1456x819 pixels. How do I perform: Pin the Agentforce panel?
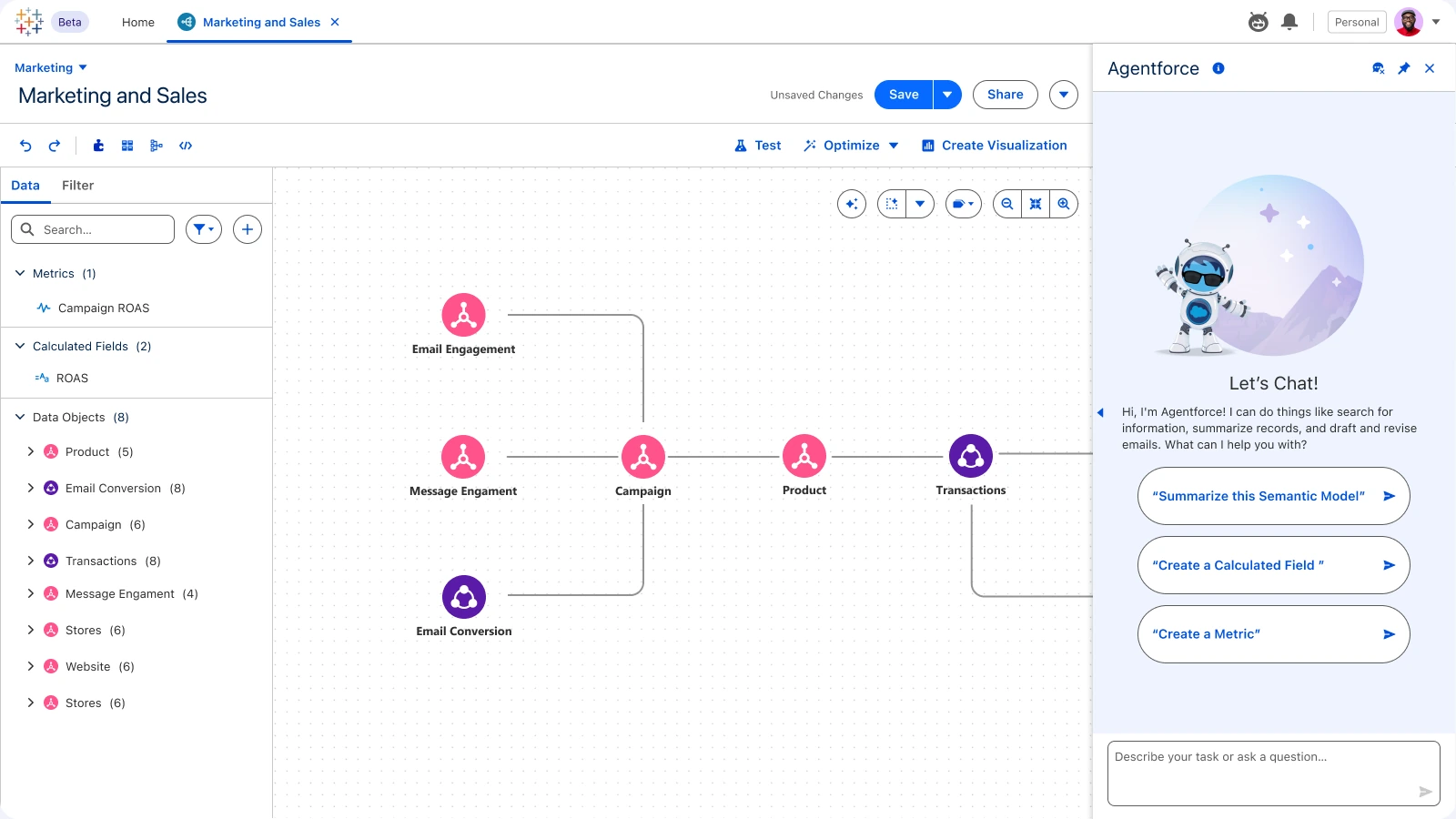click(1404, 68)
